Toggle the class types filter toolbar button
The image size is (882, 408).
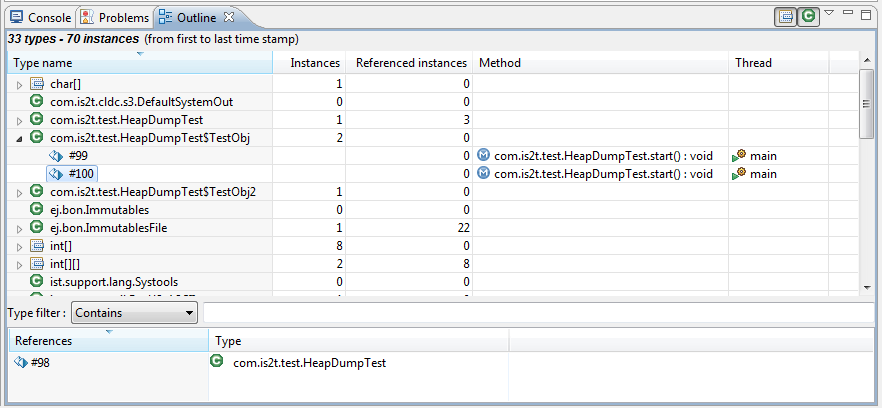pyautogui.click(x=807, y=17)
